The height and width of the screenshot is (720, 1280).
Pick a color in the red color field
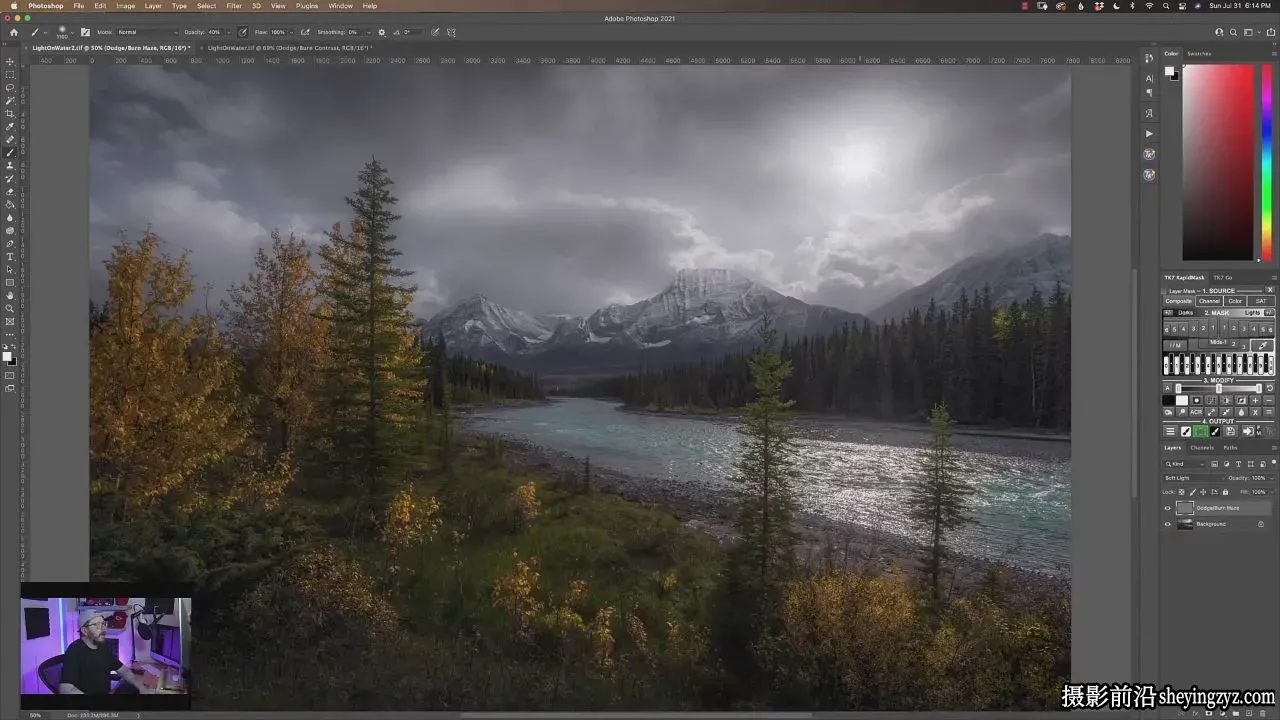pyautogui.click(x=1218, y=162)
